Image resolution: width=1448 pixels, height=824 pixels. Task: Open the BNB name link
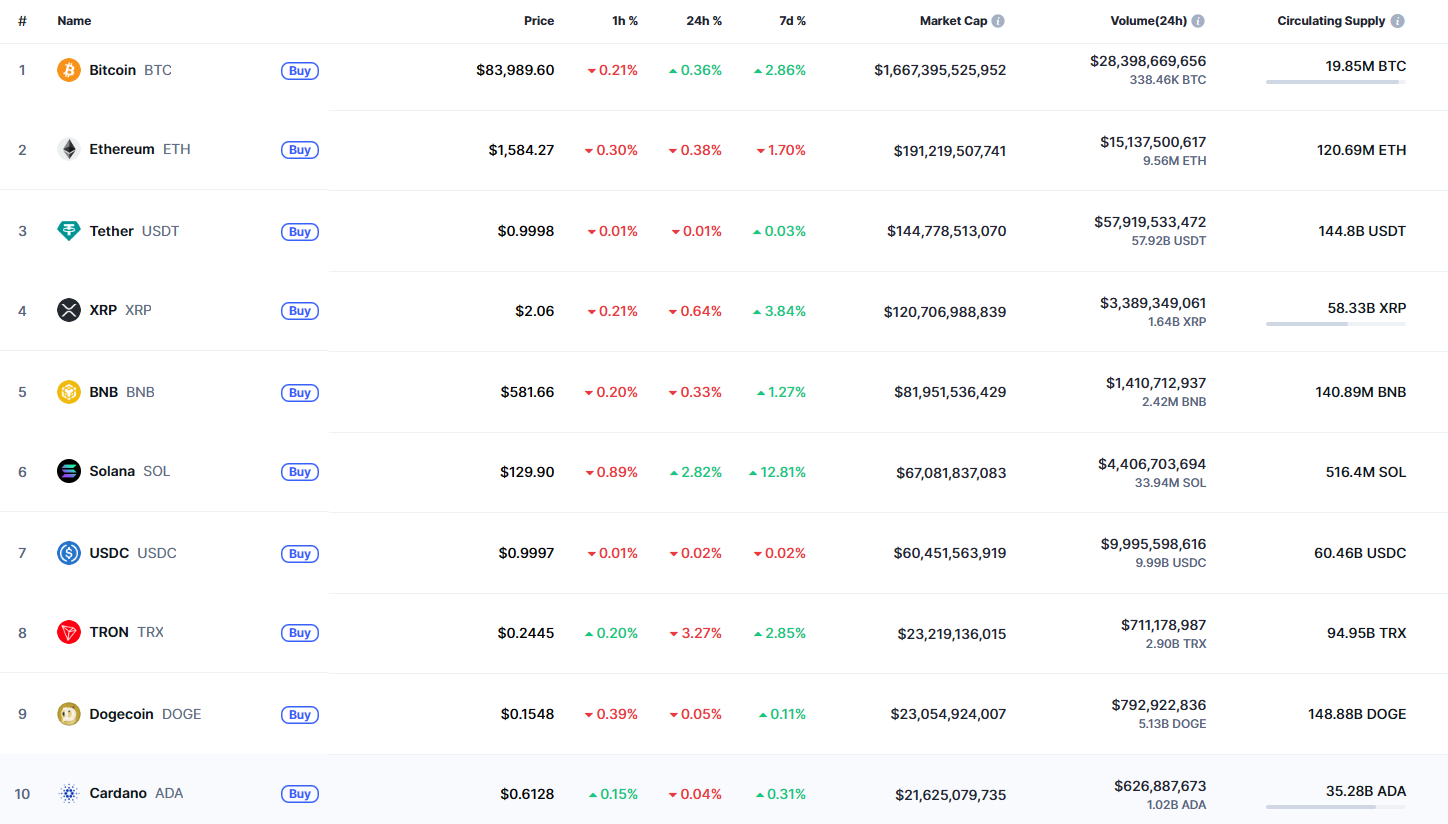pos(122,392)
